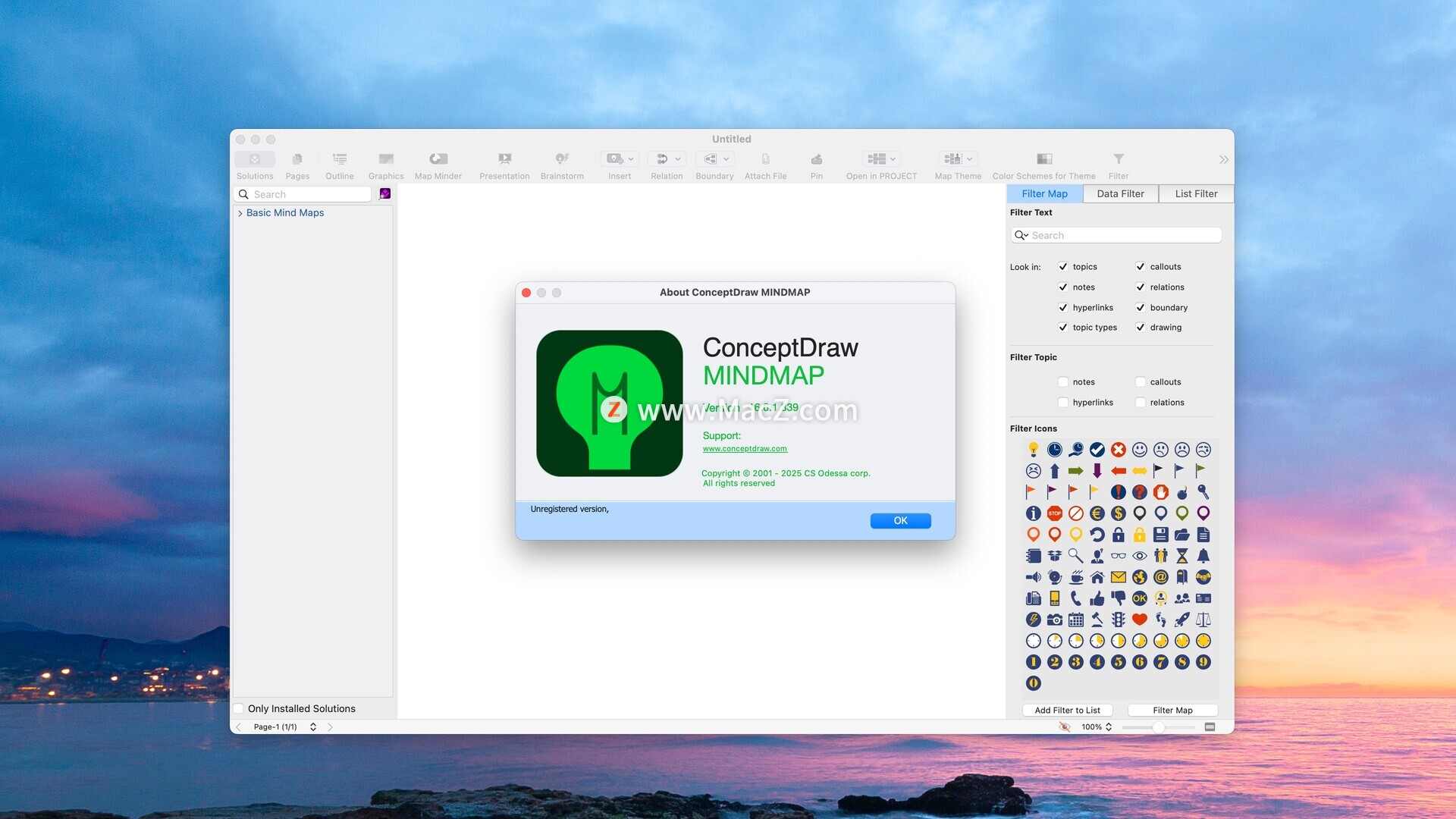Enable Only Installed Solutions checkbox
Viewport: 1456px width, 819px height.
239,709
